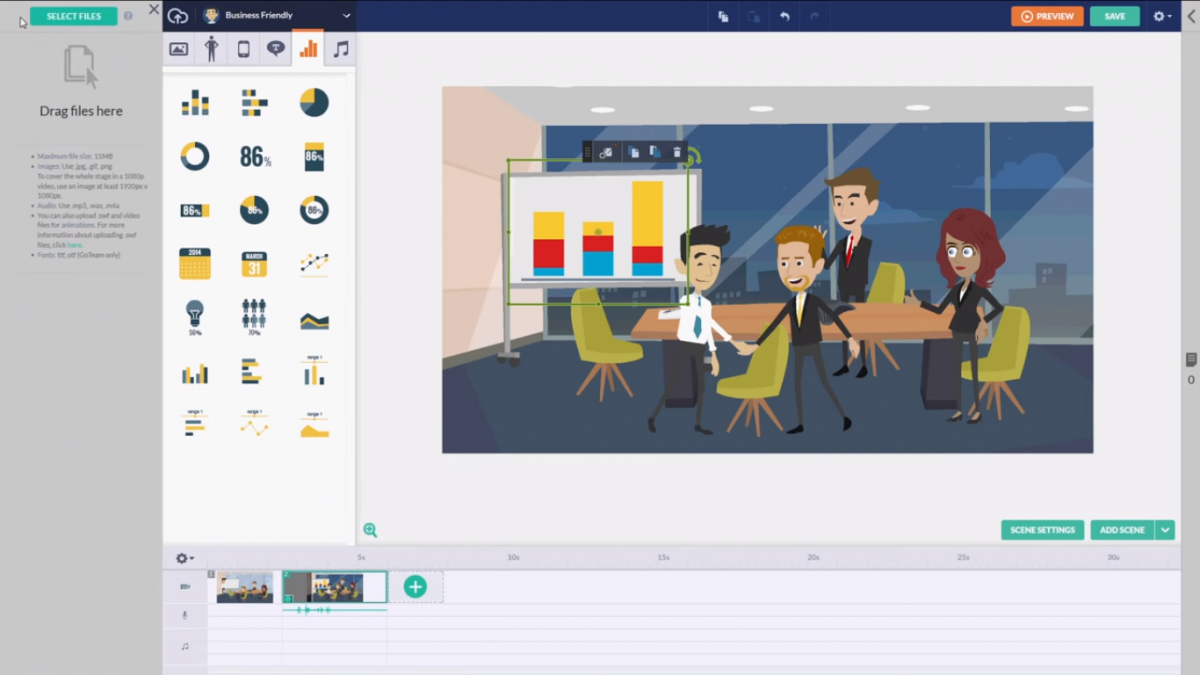The width and height of the screenshot is (1200, 675).
Task: Select the first scene thumbnail in timeline
Action: [x=243, y=588]
